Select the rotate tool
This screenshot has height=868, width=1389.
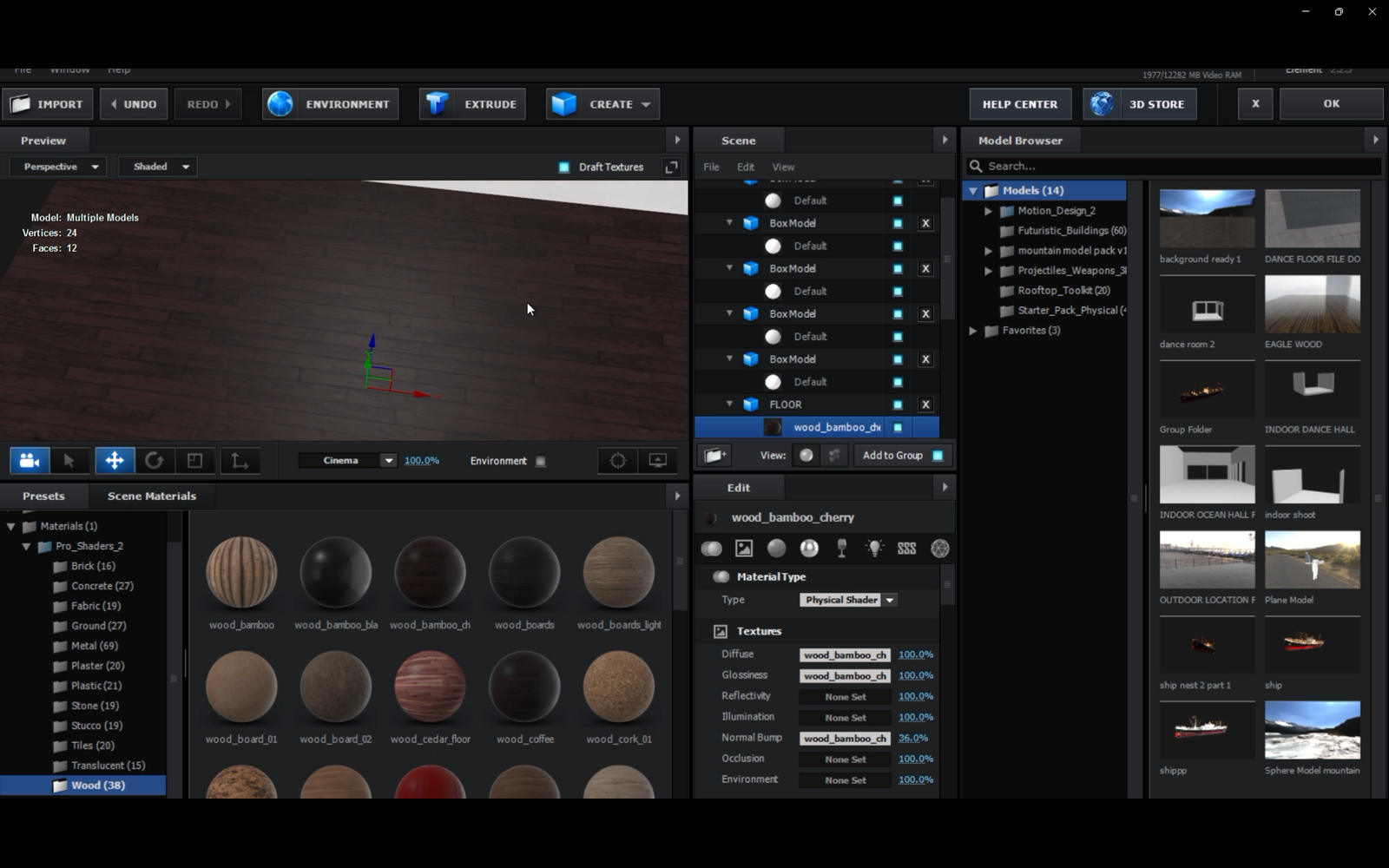pos(155,461)
